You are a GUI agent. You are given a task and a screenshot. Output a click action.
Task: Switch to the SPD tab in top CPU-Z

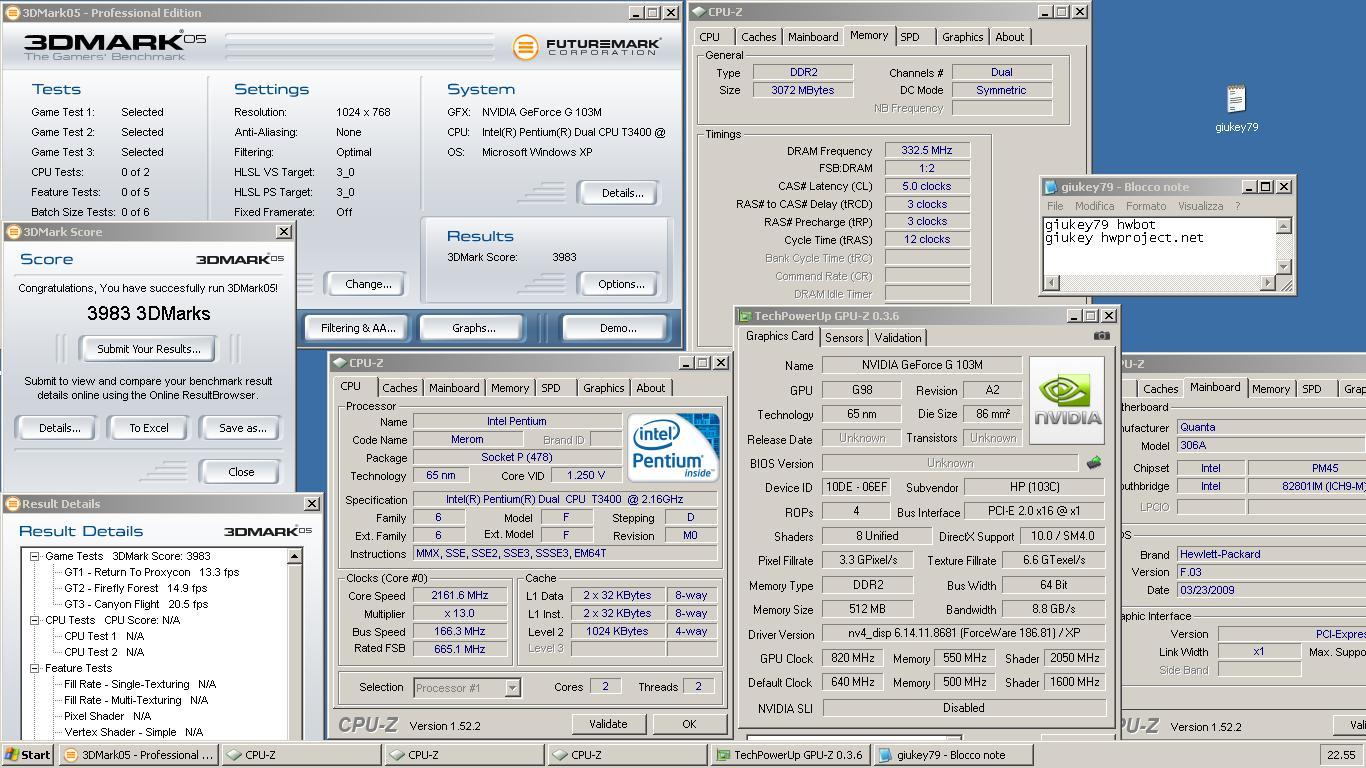pyautogui.click(x=909, y=37)
